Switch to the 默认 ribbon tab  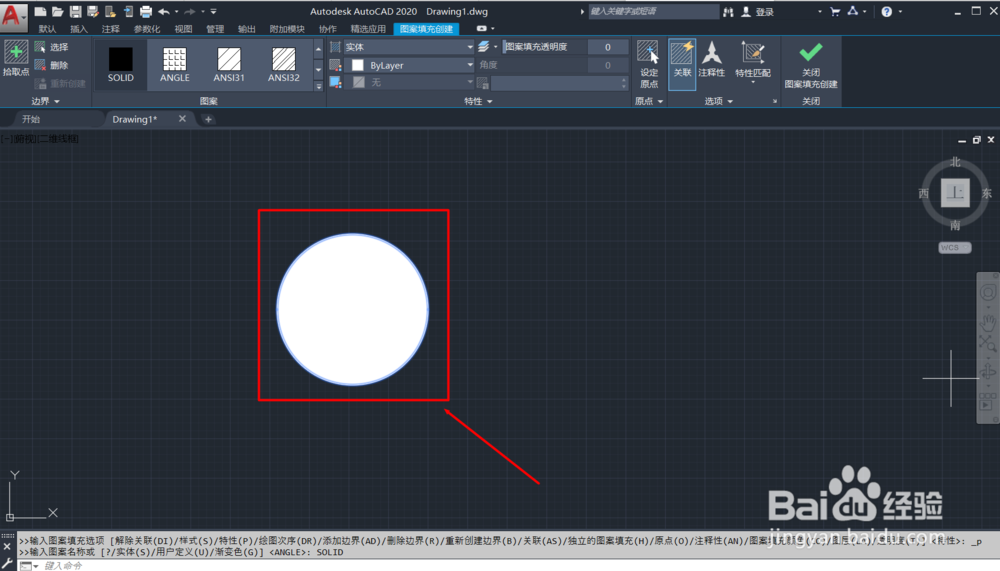[x=47, y=29]
